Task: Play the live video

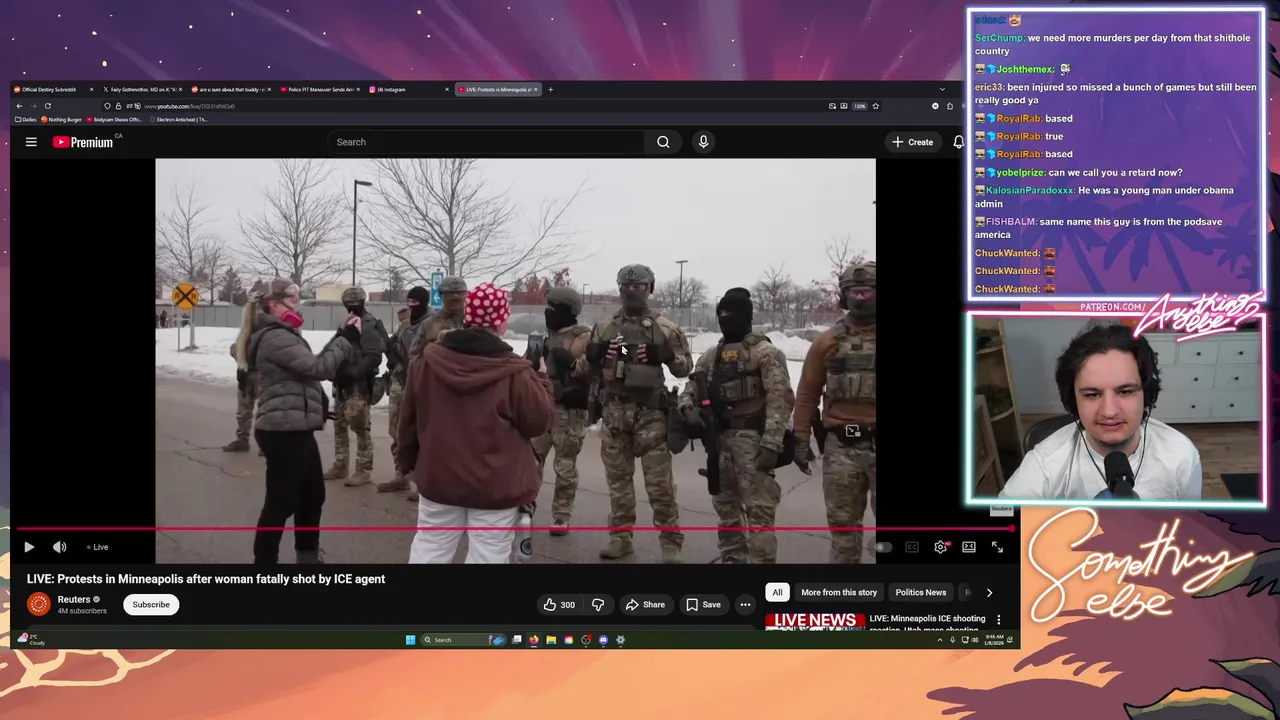Action: tap(28, 547)
